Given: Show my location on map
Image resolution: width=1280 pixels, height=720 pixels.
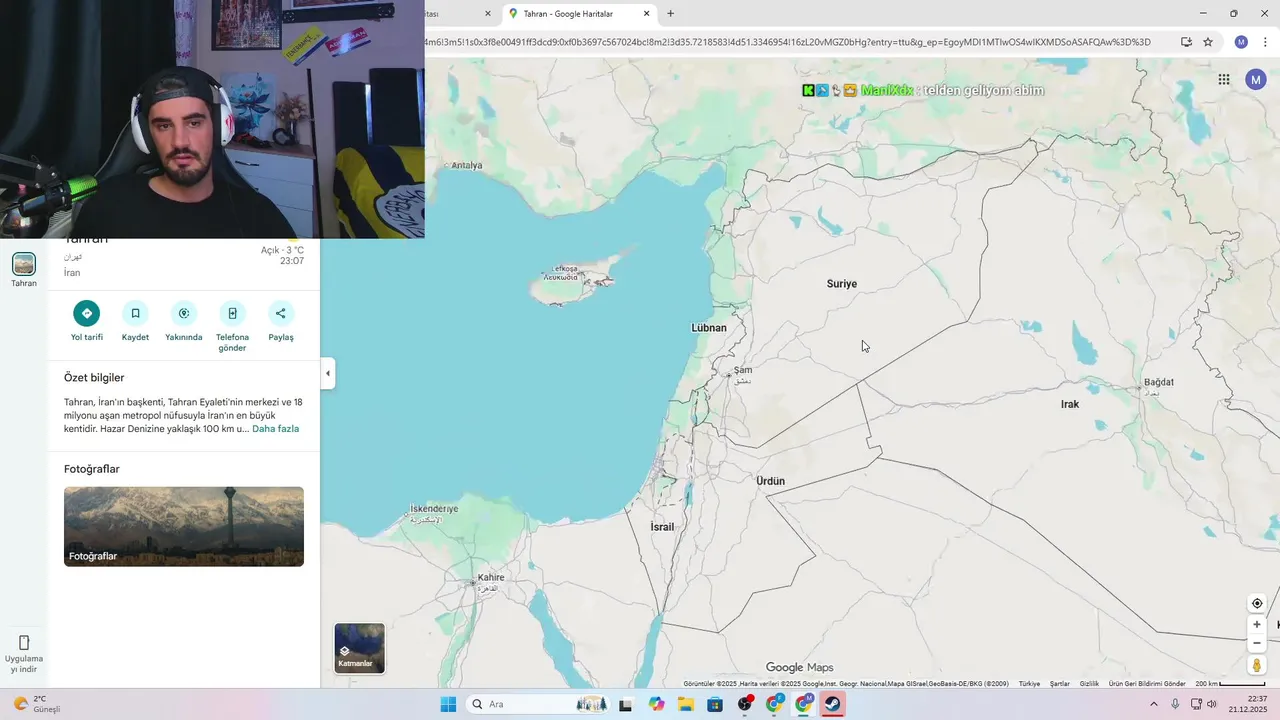Looking at the screenshot, I should point(1257,603).
